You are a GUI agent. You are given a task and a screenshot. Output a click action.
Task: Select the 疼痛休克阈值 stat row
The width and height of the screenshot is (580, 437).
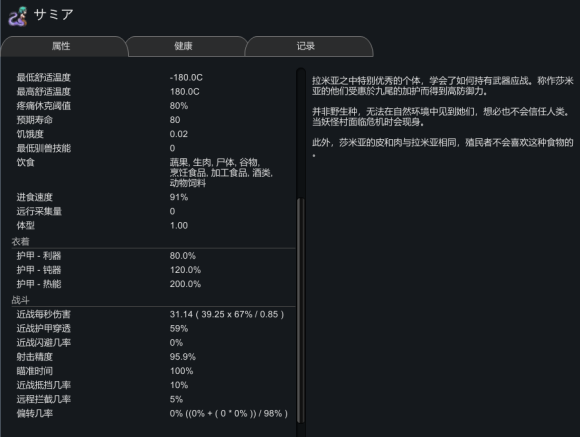[154, 106]
